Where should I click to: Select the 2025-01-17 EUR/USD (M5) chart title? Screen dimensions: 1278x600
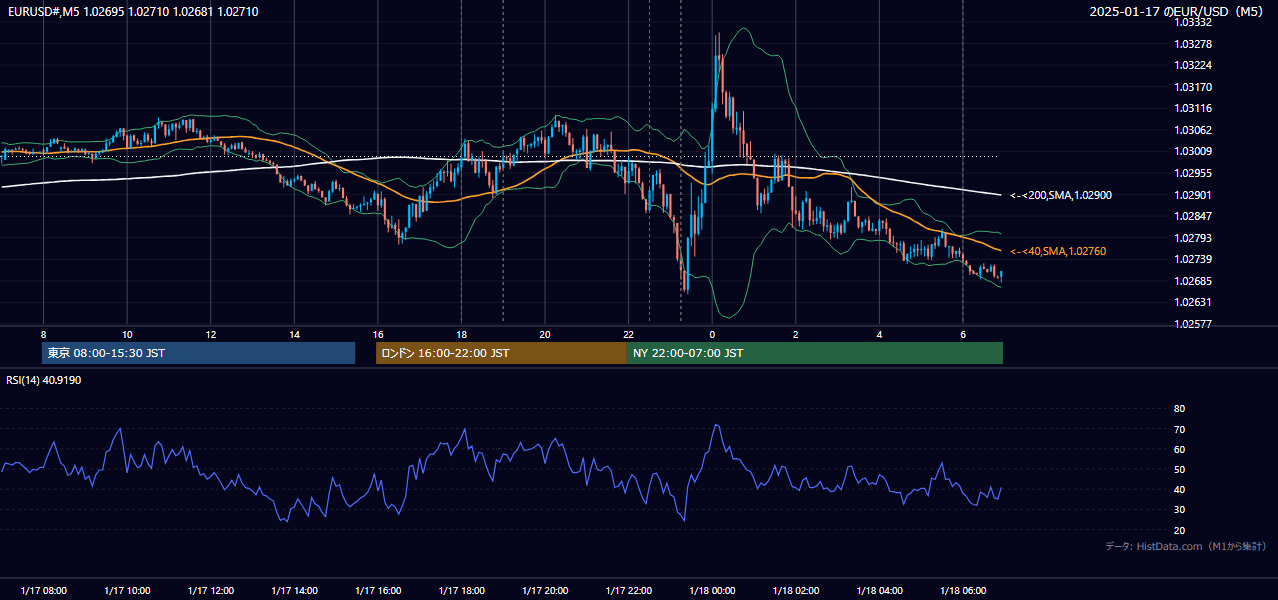[x=1177, y=11]
